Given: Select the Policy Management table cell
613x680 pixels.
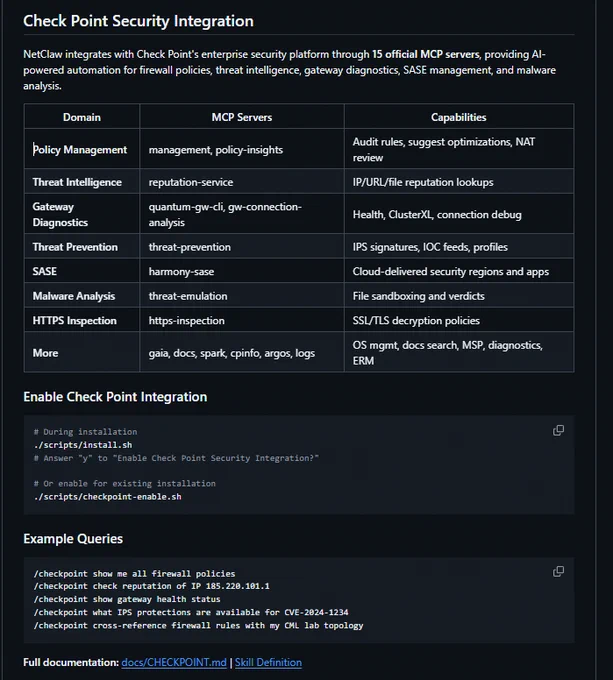Looking at the screenshot, I should pyautogui.click(x=80, y=150).
